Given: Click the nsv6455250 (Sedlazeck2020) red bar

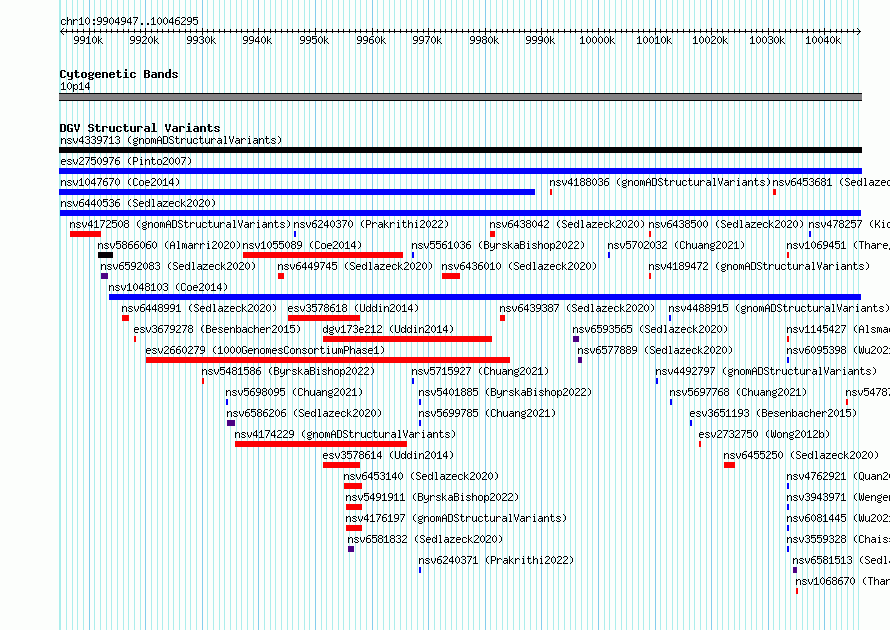Looking at the screenshot, I should 729,465.
